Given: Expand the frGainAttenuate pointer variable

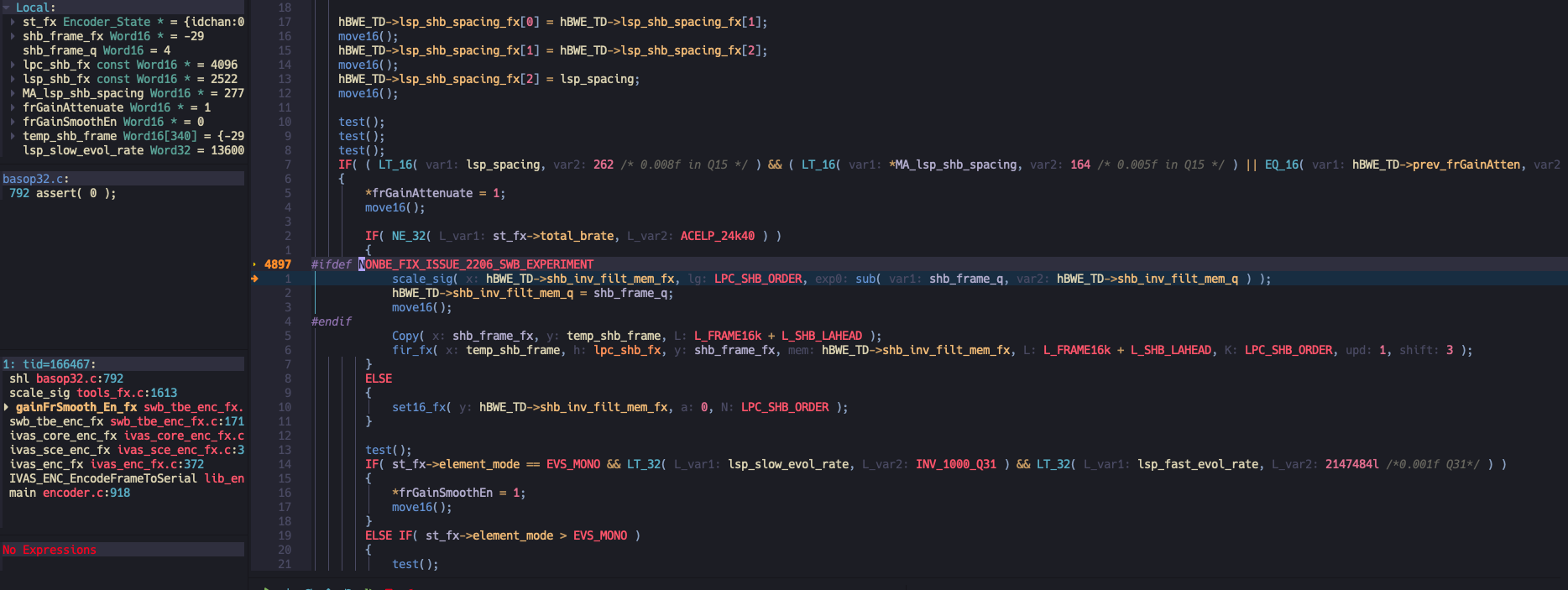Looking at the screenshot, I should [13, 107].
